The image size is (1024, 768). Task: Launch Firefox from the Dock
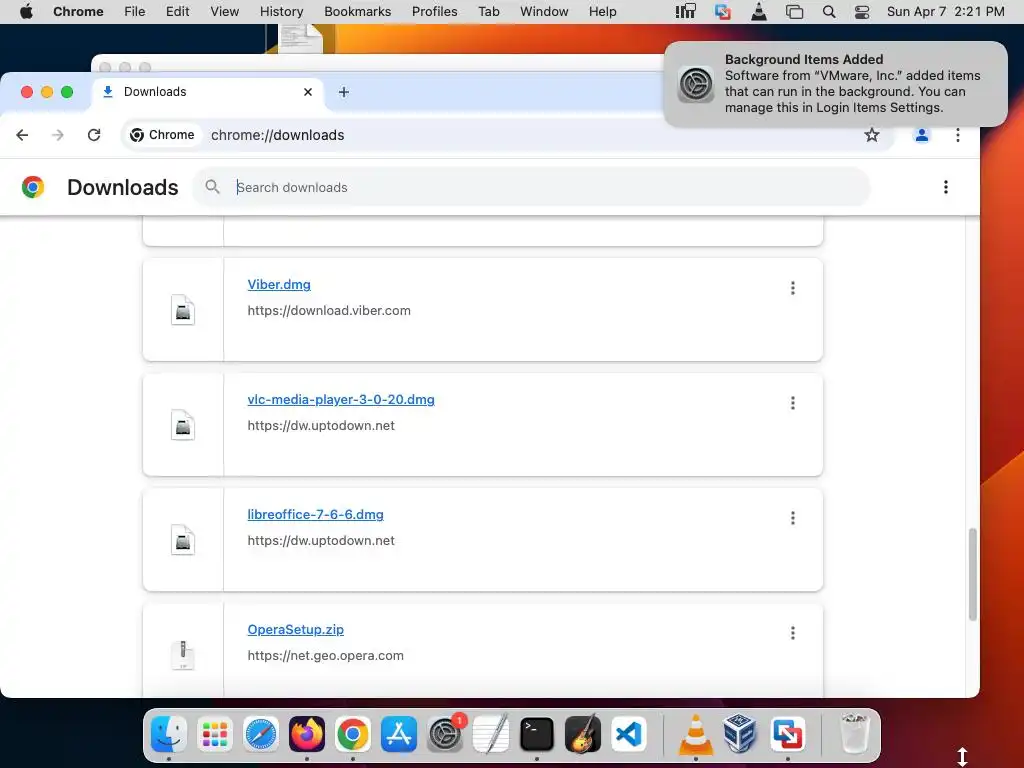point(307,734)
